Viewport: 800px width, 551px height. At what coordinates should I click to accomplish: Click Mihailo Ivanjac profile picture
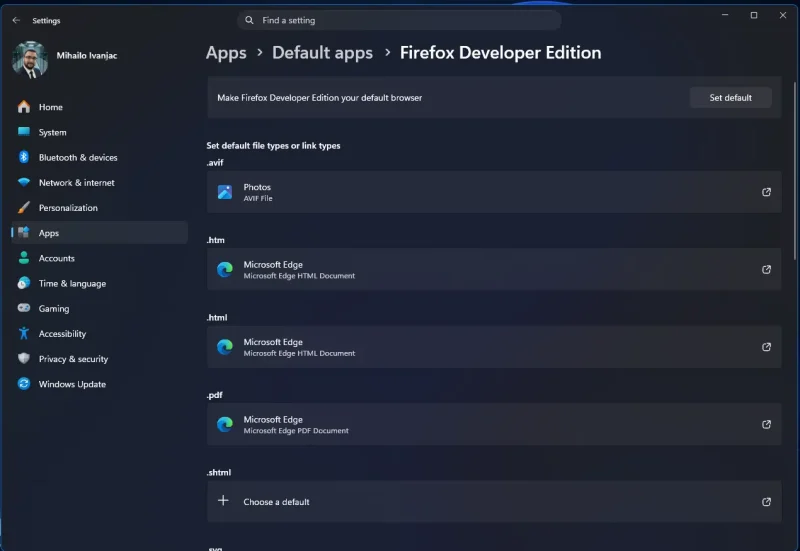[30, 60]
